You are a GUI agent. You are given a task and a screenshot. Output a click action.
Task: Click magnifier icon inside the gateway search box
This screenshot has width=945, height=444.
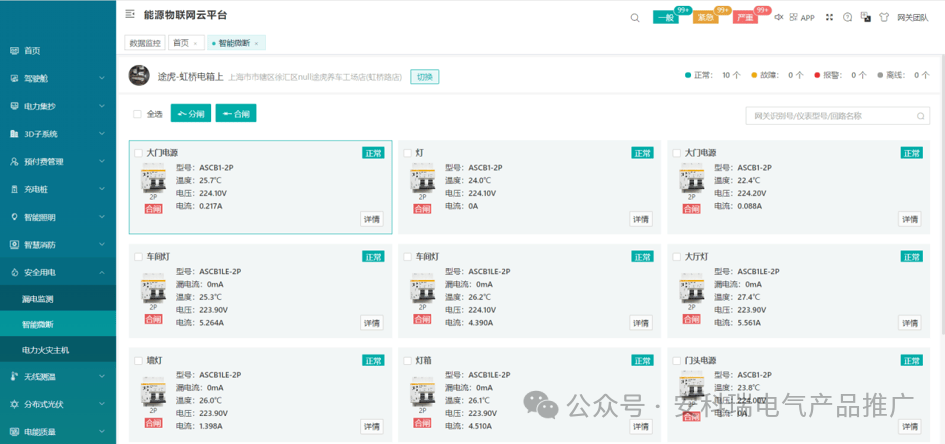click(920, 116)
